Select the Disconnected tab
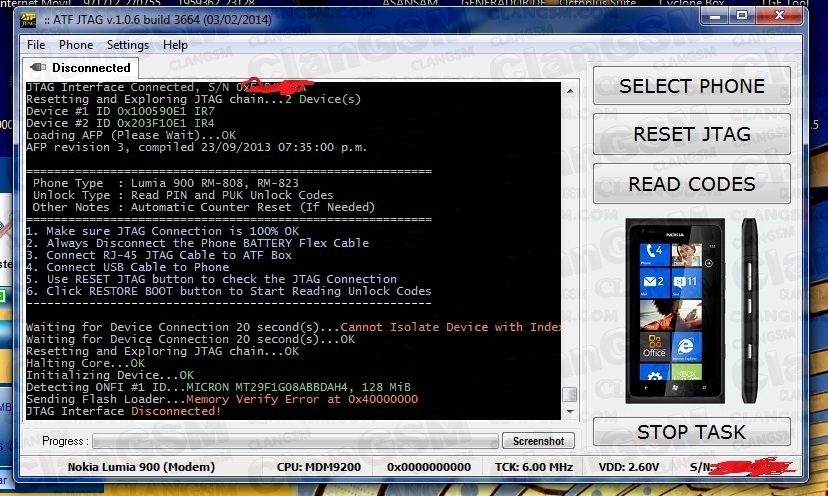Viewport: 828px width, 496px height. pyautogui.click(x=81, y=68)
